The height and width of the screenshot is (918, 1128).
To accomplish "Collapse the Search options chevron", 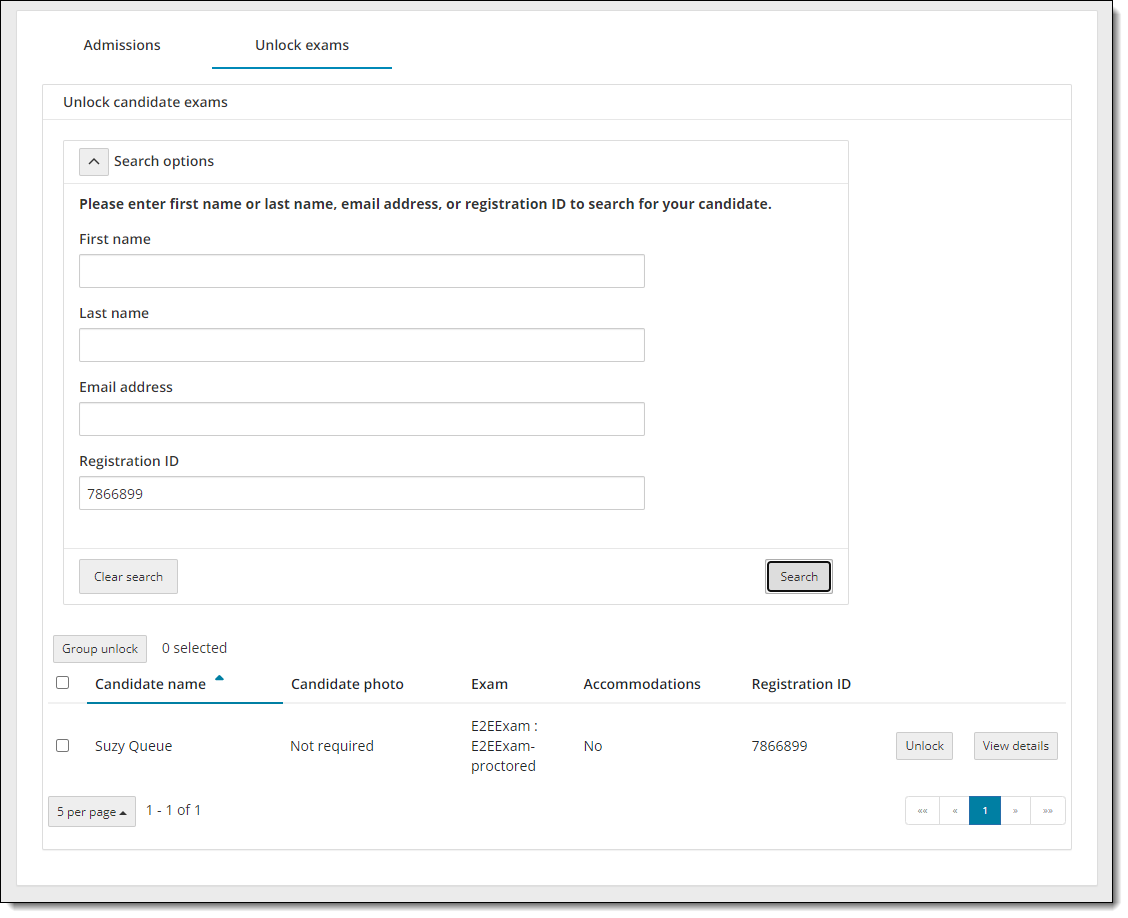I will (x=93, y=161).
